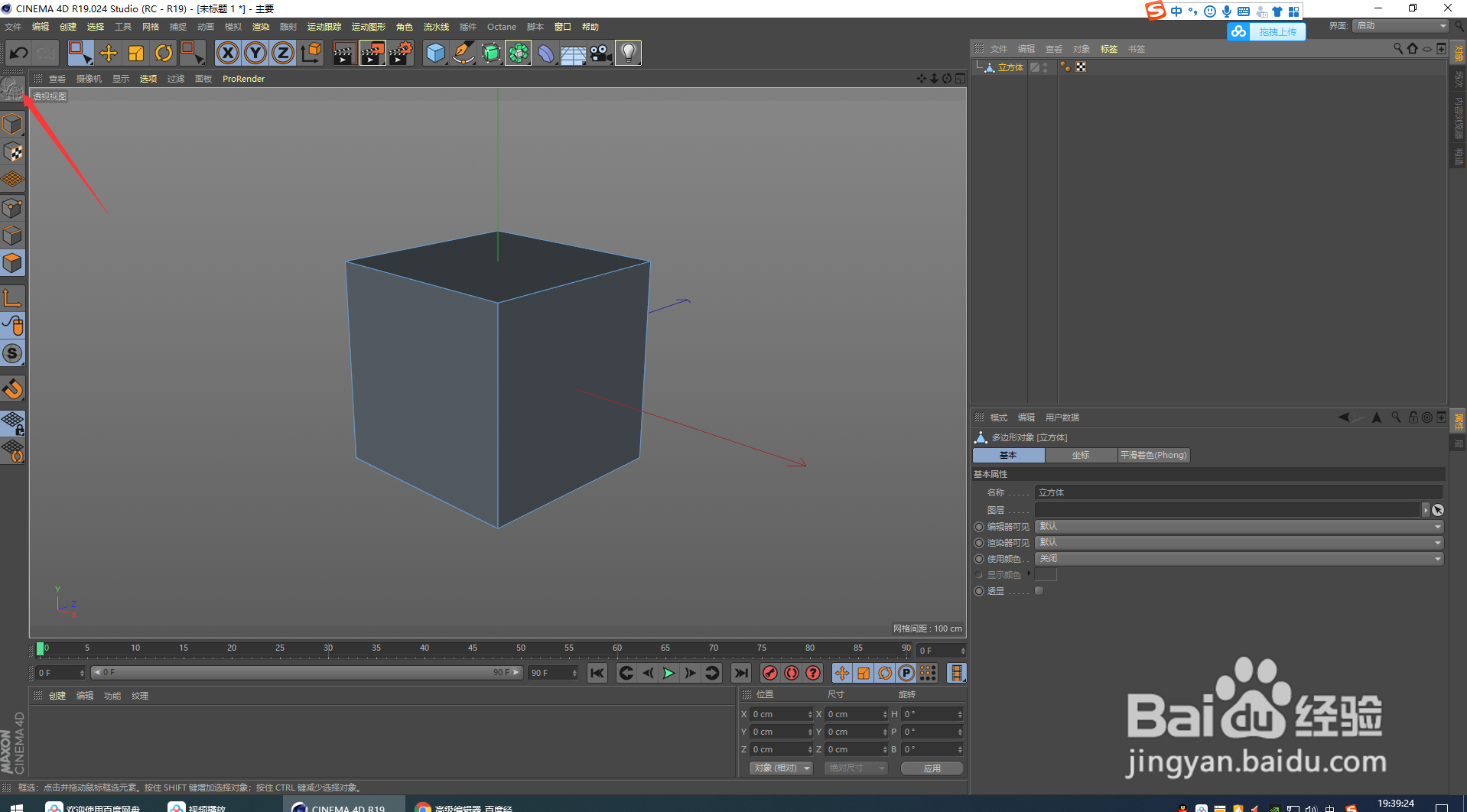Open the array modeling objects icon

click(519, 53)
